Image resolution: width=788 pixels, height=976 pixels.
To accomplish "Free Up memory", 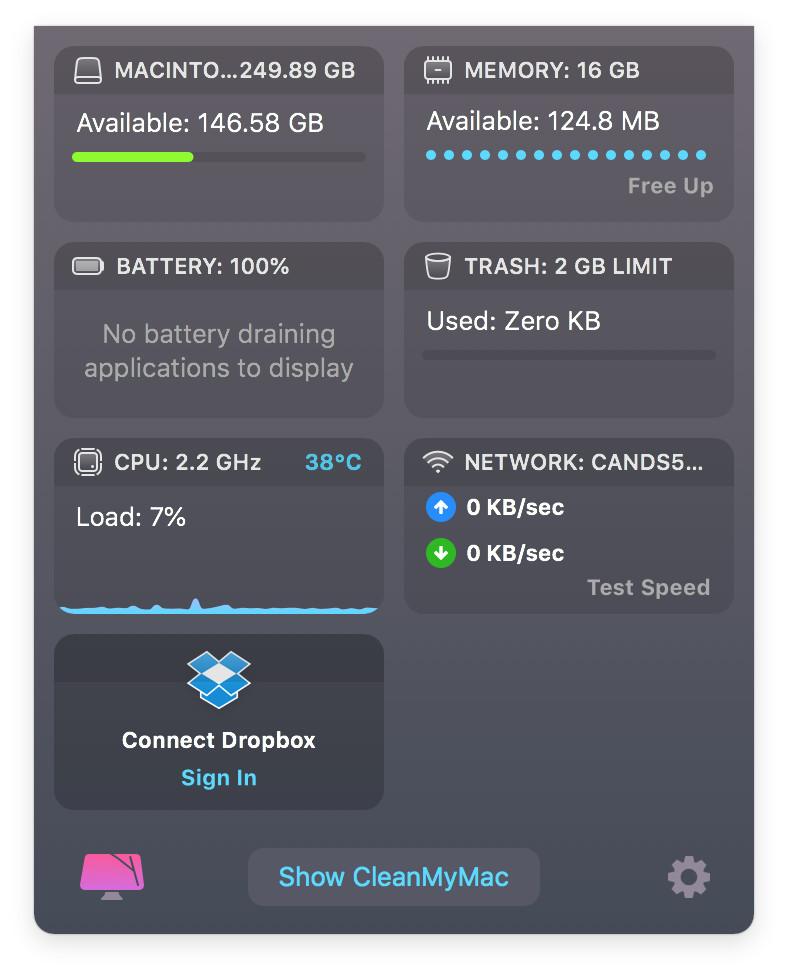I will point(670,186).
